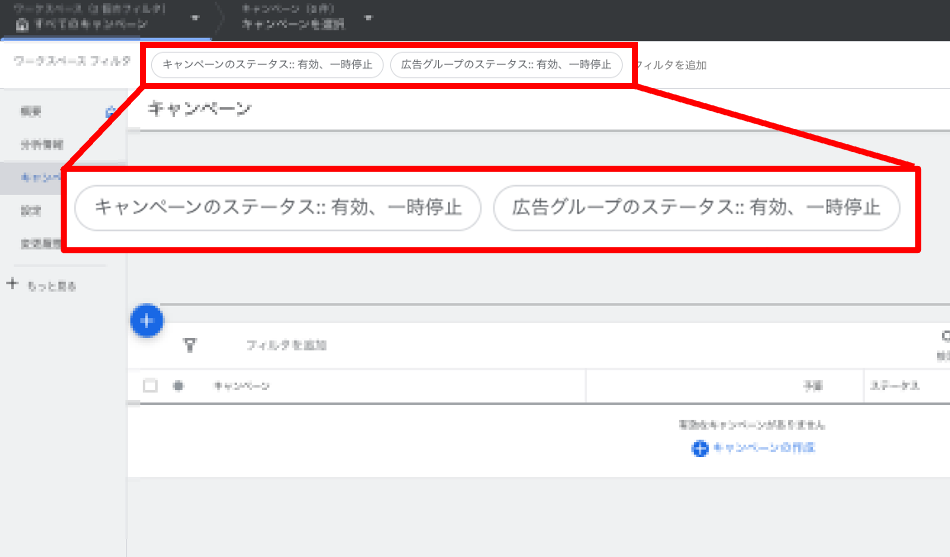Open 概要 in the left sidebar
950x557 pixels.
click(31, 112)
